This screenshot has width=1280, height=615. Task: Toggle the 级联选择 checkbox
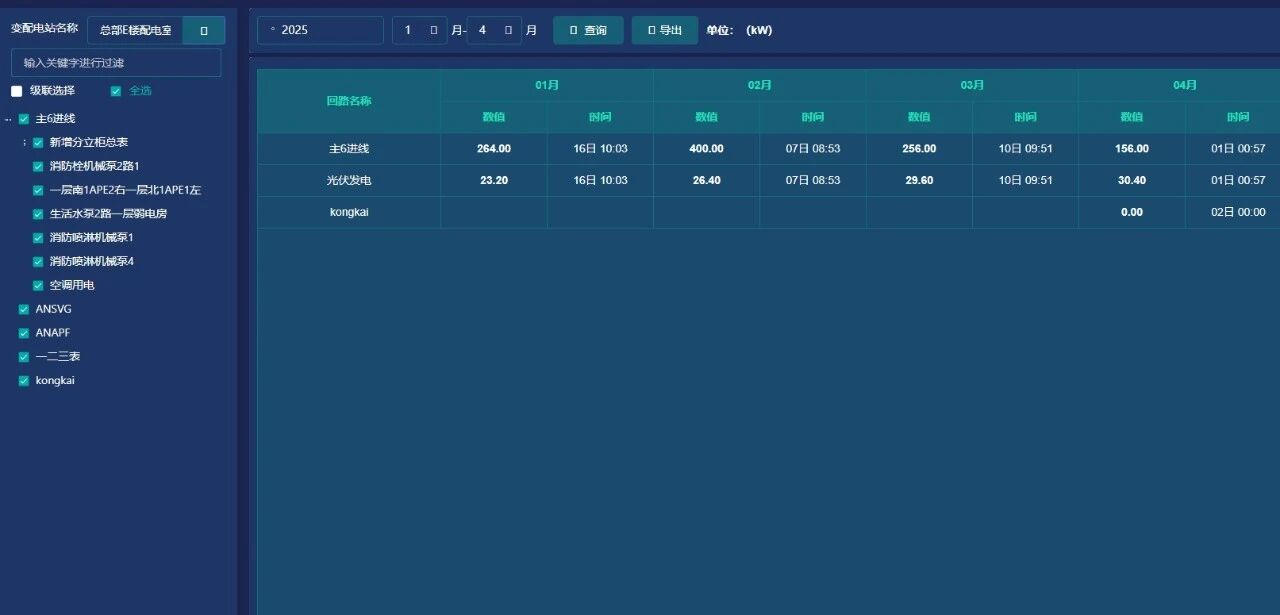click(16, 91)
